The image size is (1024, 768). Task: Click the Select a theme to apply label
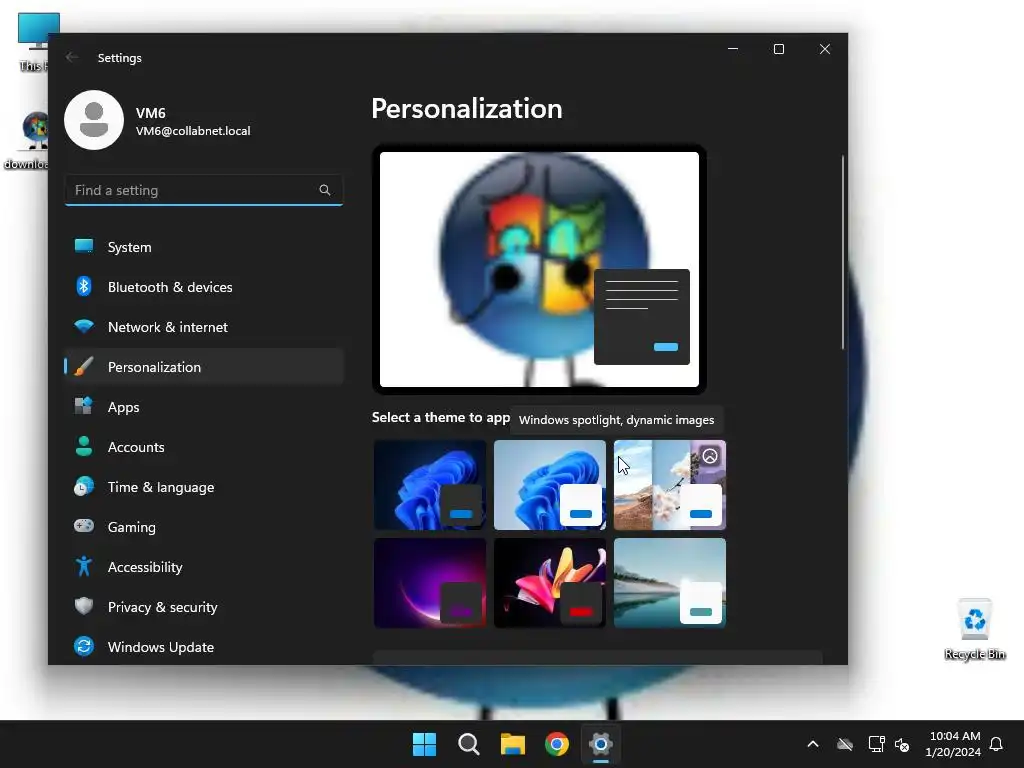pos(441,417)
